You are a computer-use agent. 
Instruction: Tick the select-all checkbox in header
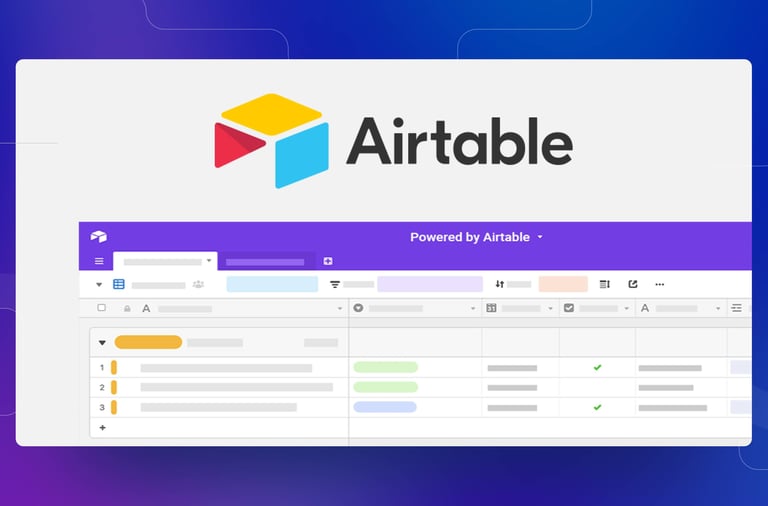click(101, 308)
